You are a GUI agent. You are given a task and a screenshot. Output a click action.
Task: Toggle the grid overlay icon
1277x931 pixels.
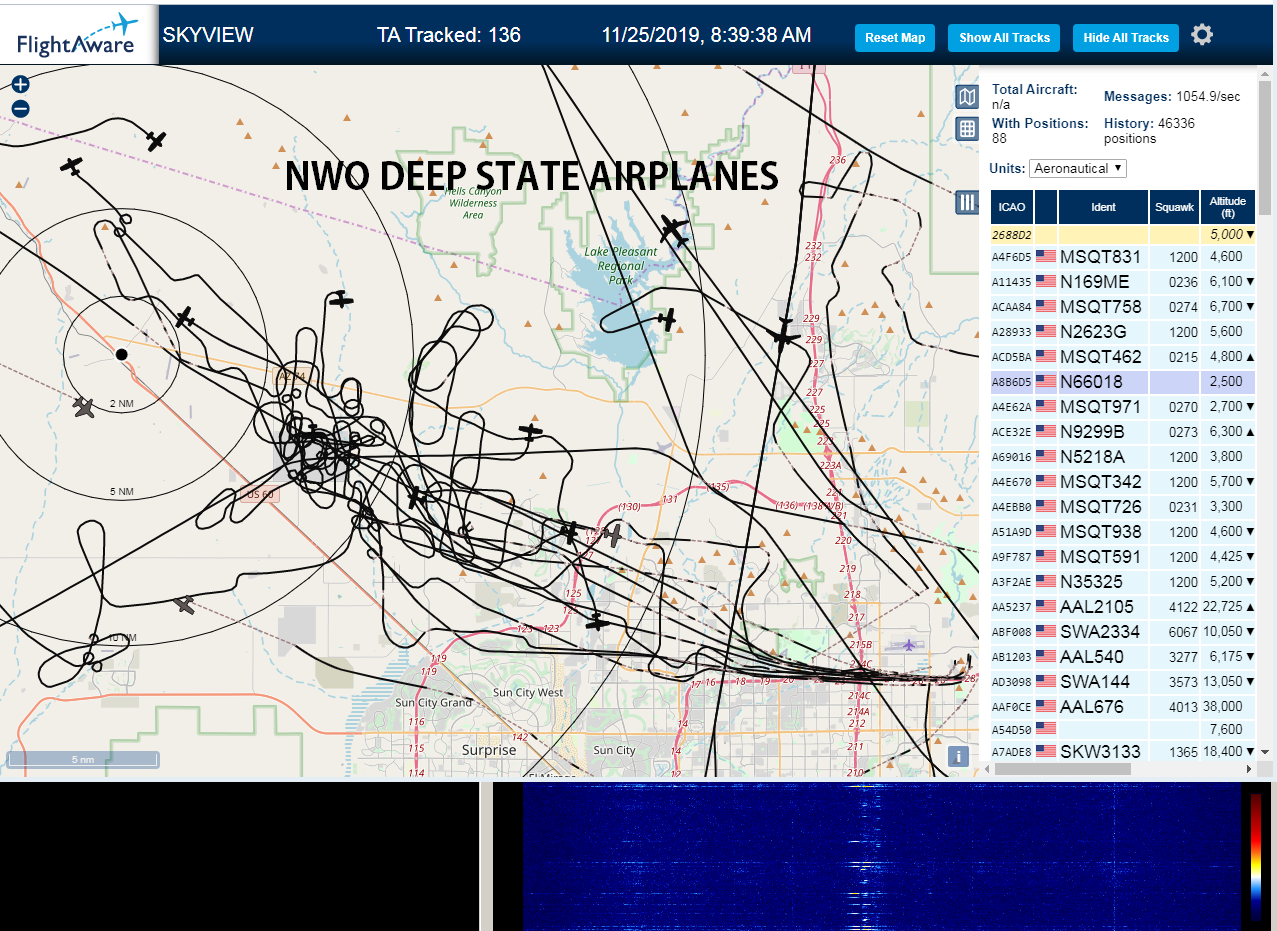click(x=966, y=128)
